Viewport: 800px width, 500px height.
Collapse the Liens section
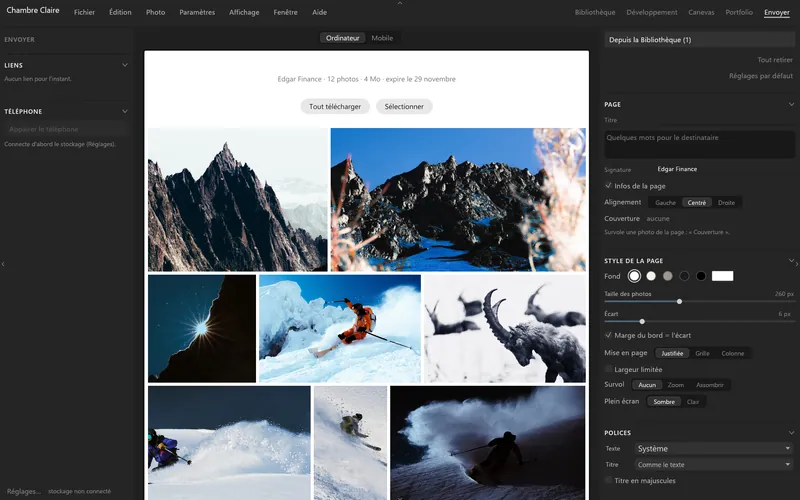point(125,65)
